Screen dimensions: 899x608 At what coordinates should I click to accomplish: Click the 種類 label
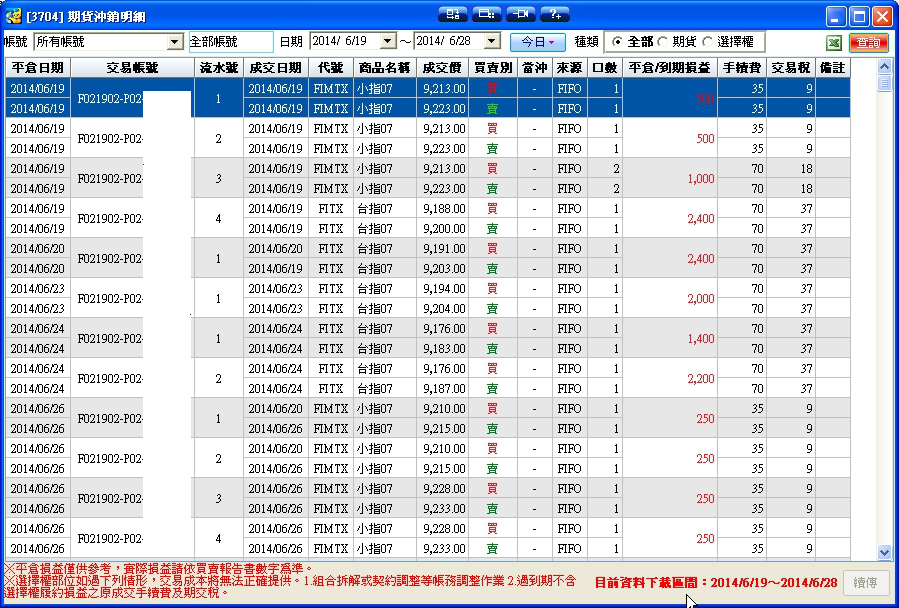pos(586,42)
